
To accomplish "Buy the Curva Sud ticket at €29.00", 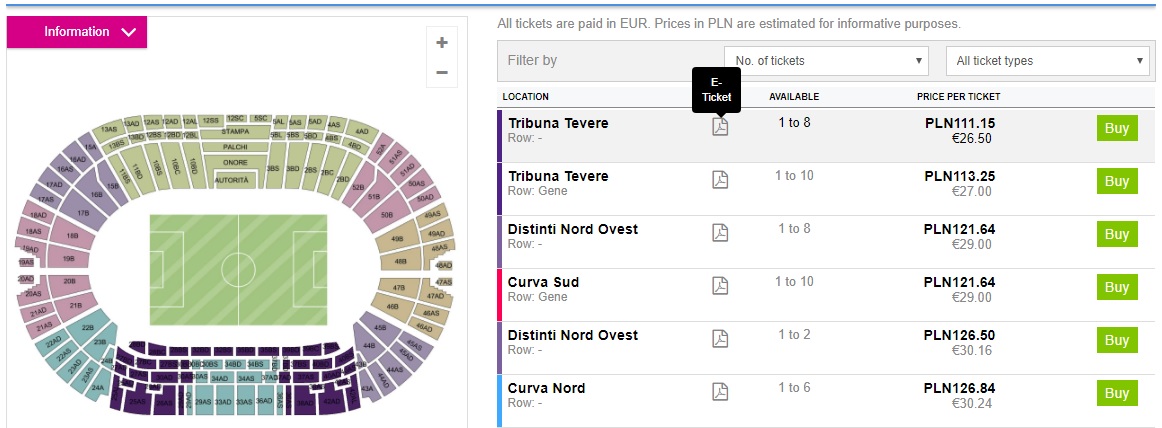I will pos(1117,288).
